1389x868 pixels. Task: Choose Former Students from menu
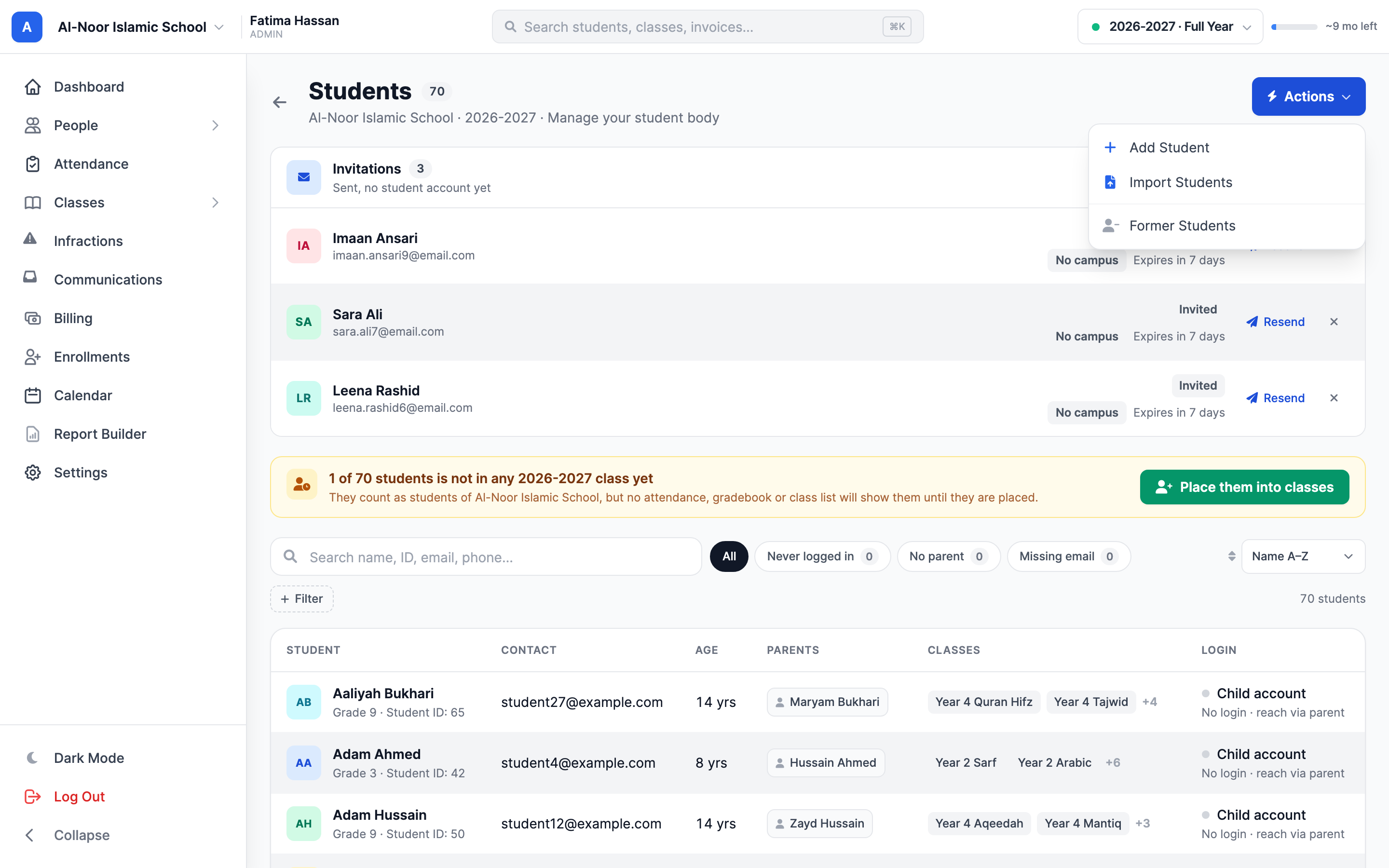click(x=1226, y=226)
